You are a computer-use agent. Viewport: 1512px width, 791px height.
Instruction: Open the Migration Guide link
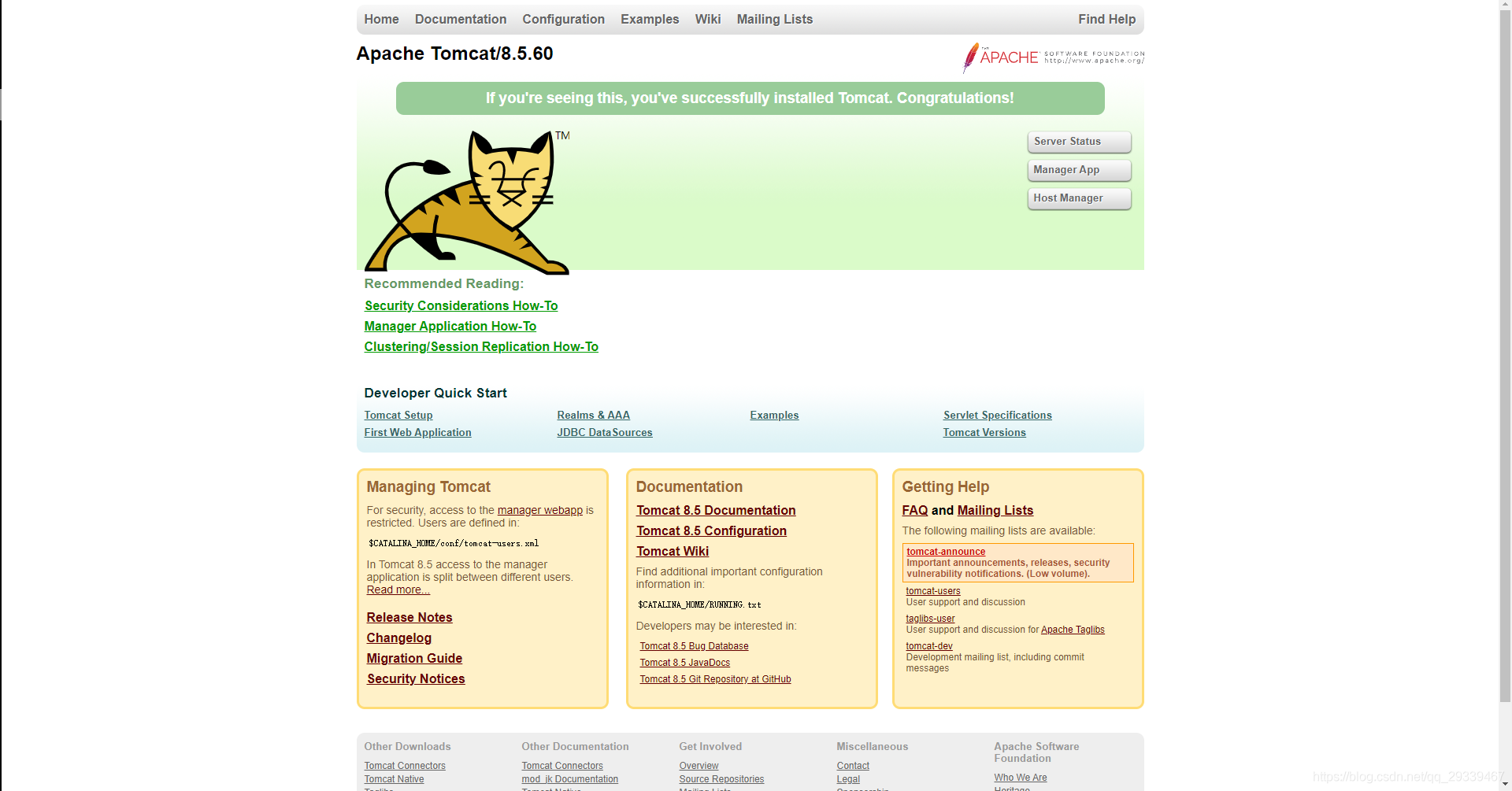pos(414,658)
